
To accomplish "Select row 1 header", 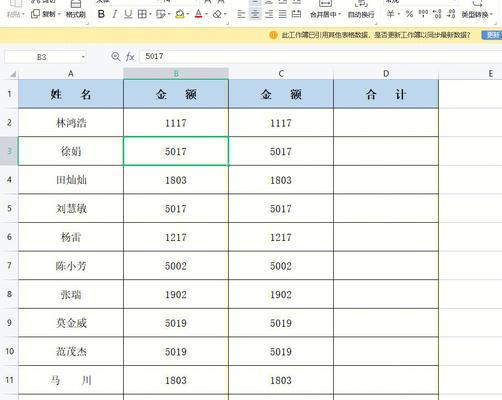I will coord(9,94).
